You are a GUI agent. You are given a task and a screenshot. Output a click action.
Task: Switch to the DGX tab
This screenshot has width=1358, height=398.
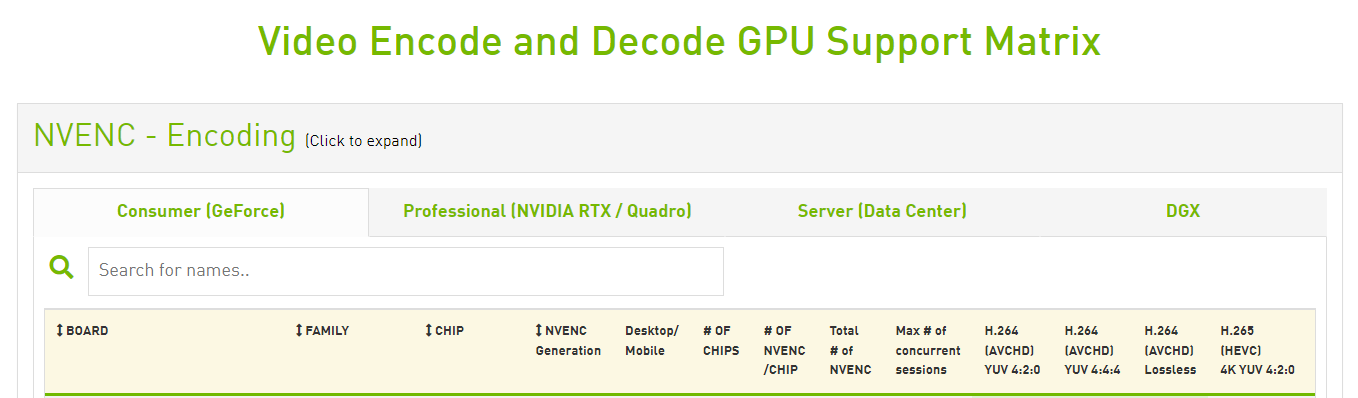point(1183,212)
